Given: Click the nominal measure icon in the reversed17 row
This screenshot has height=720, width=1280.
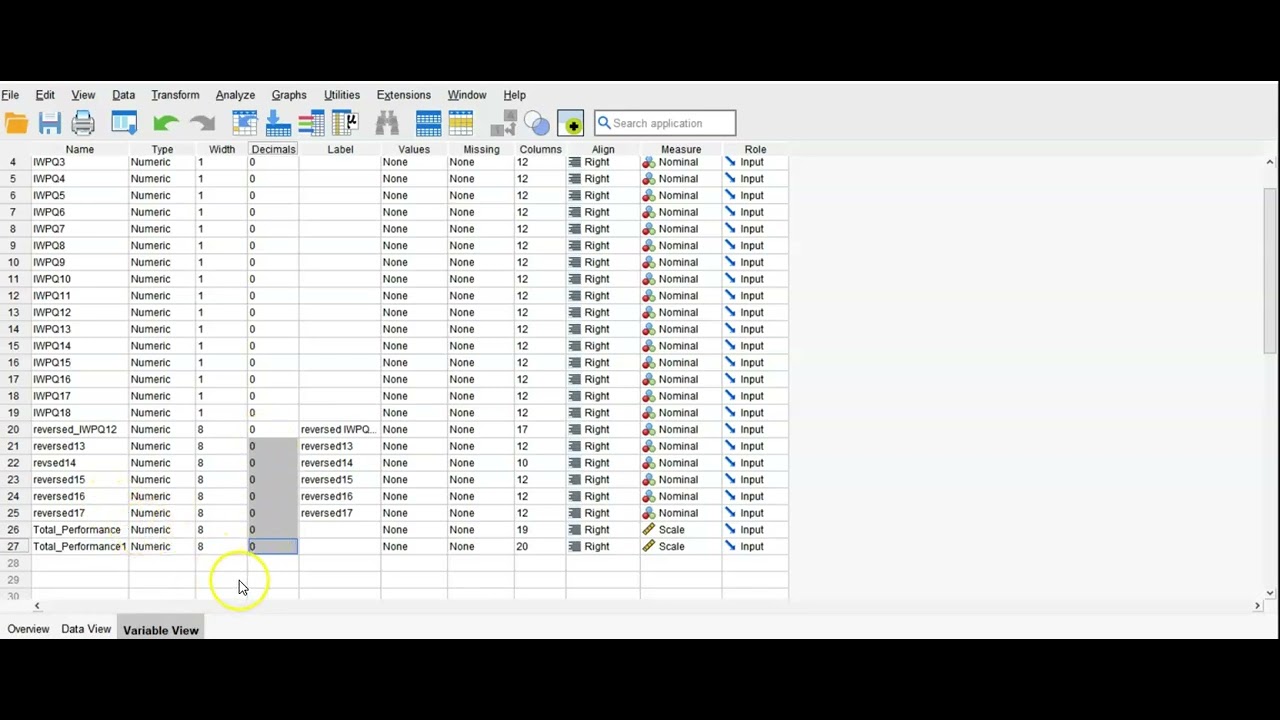Looking at the screenshot, I should [x=649, y=513].
